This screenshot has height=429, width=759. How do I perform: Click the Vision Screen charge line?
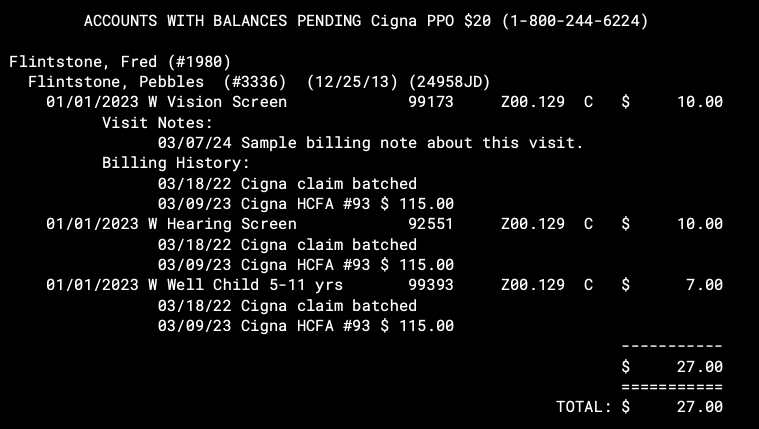point(384,102)
